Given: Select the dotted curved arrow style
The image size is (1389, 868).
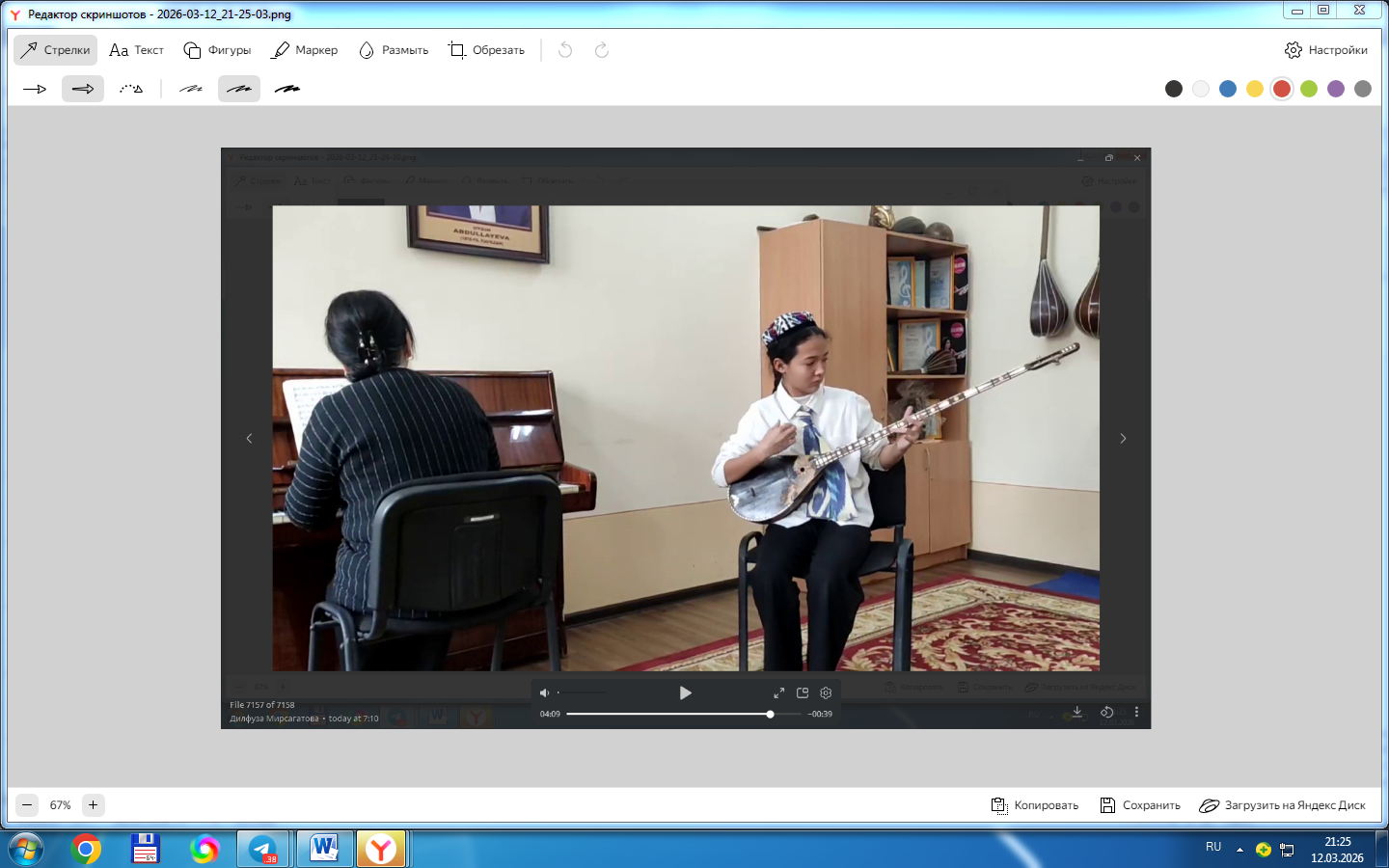Looking at the screenshot, I should (x=131, y=89).
